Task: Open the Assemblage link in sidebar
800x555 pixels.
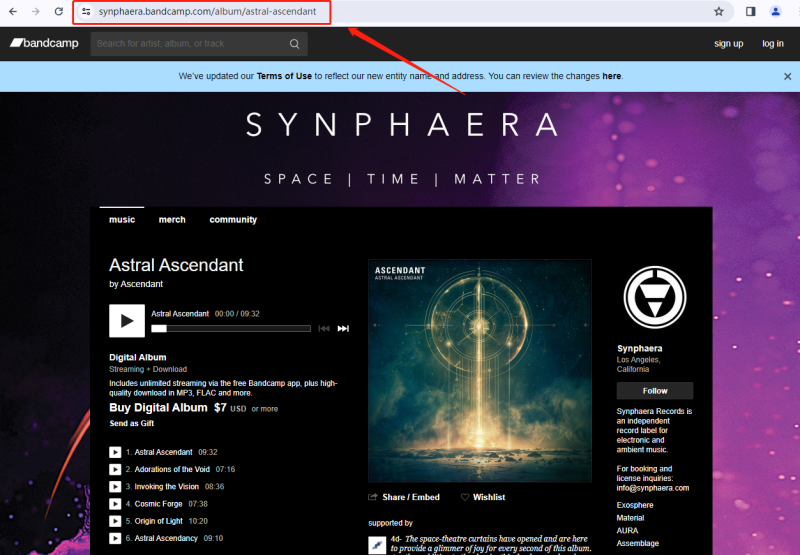Action: 638,543
